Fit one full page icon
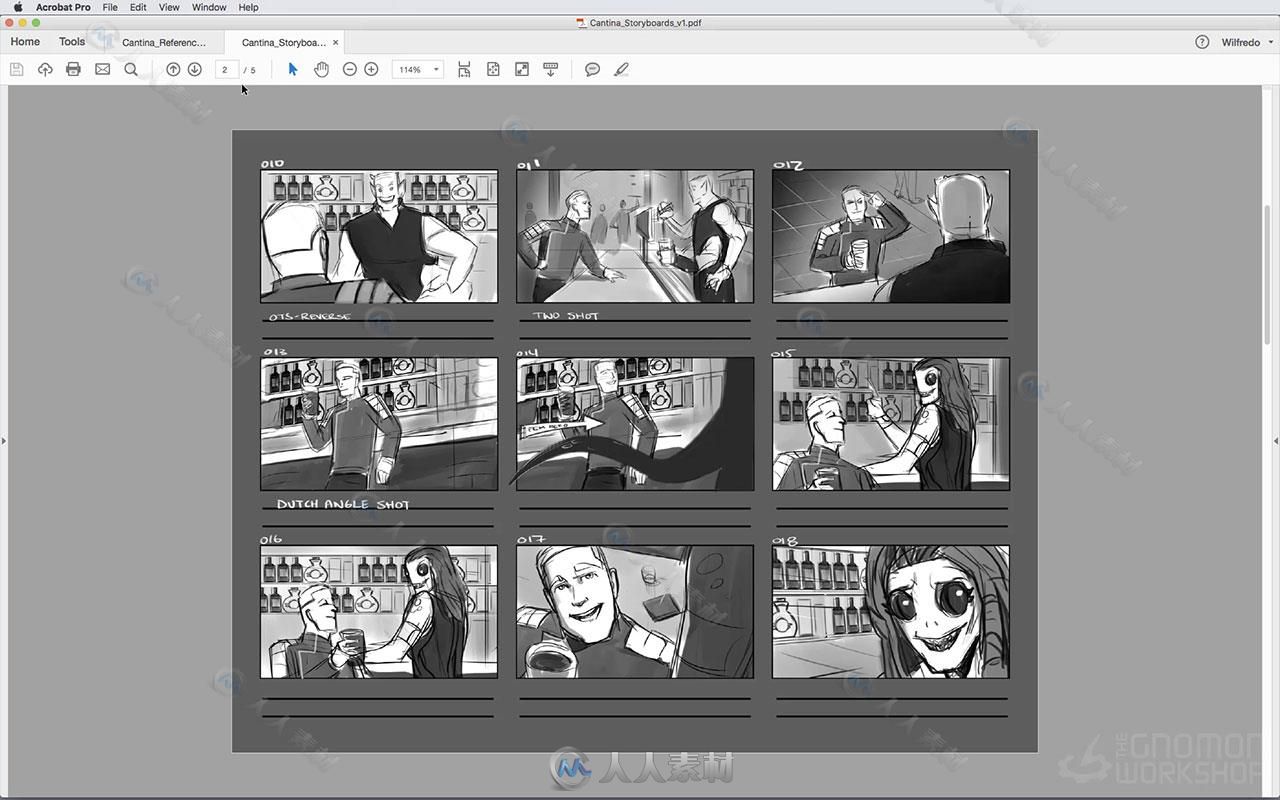Screen dimensions: 1280x800 click(x=493, y=69)
